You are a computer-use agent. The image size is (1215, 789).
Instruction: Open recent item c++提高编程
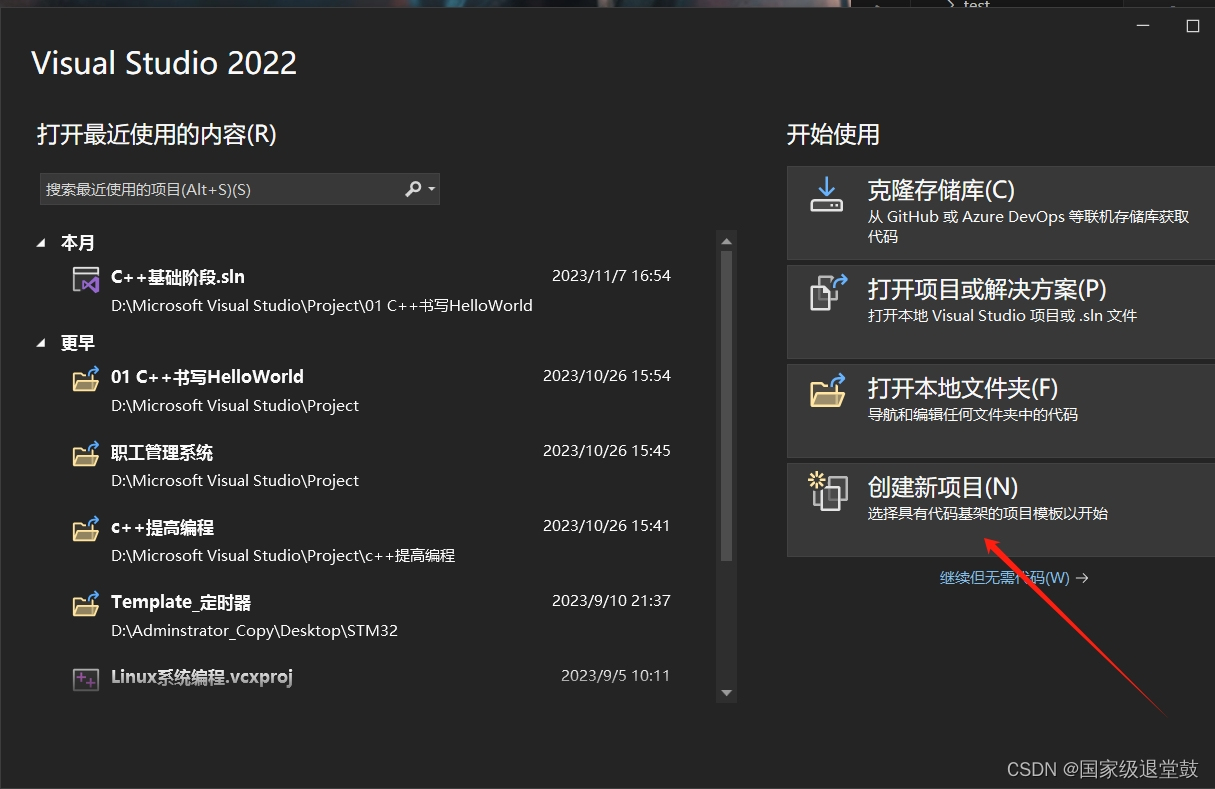pos(372,540)
